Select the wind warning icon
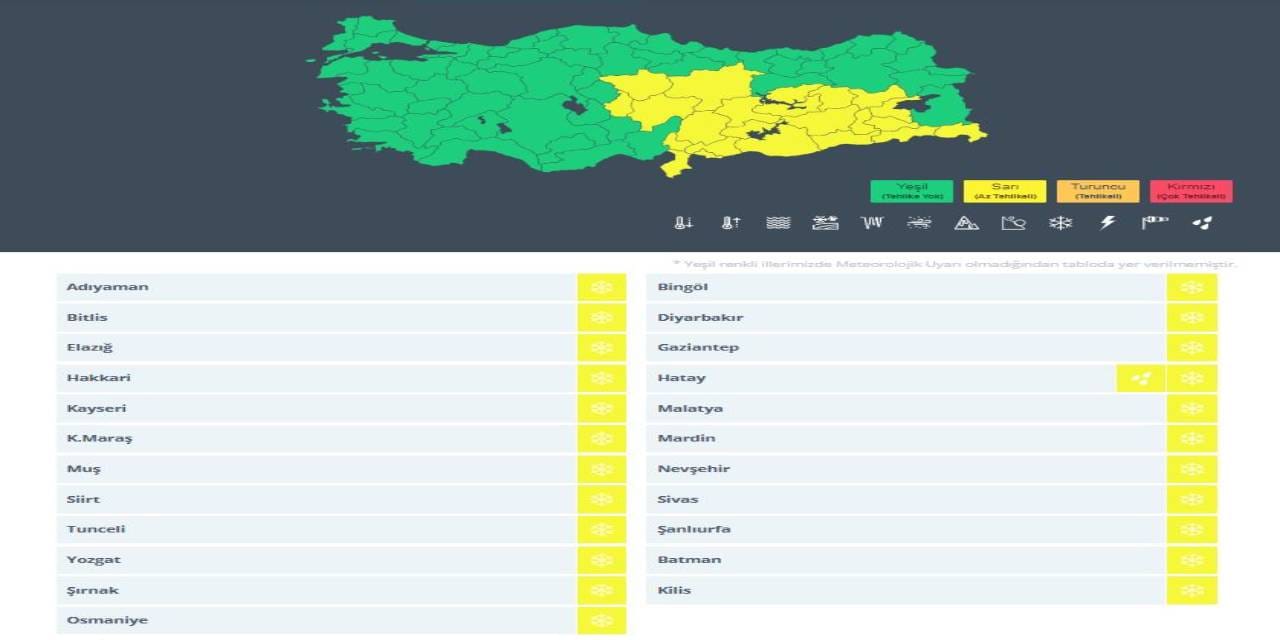The width and height of the screenshot is (1280, 640). tap(871, 222)
